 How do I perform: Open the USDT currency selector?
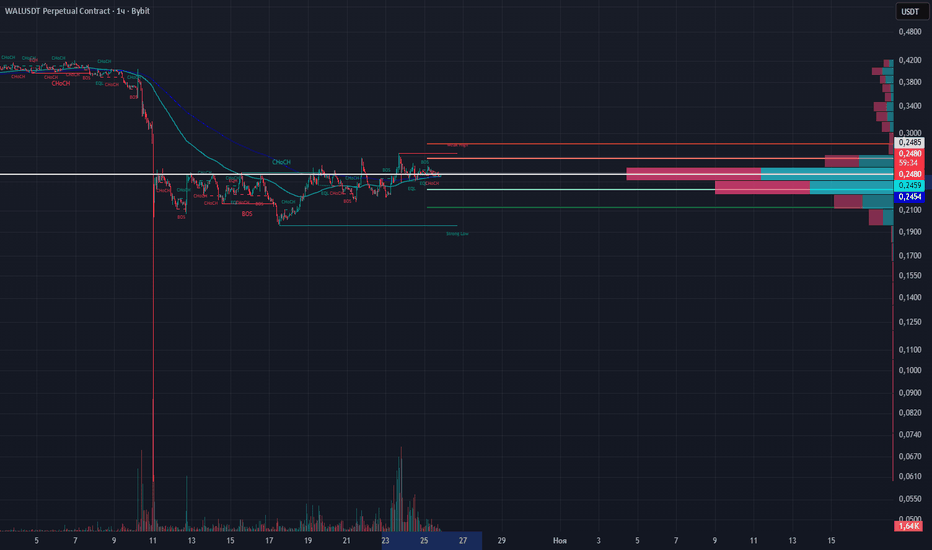[910, 11]
